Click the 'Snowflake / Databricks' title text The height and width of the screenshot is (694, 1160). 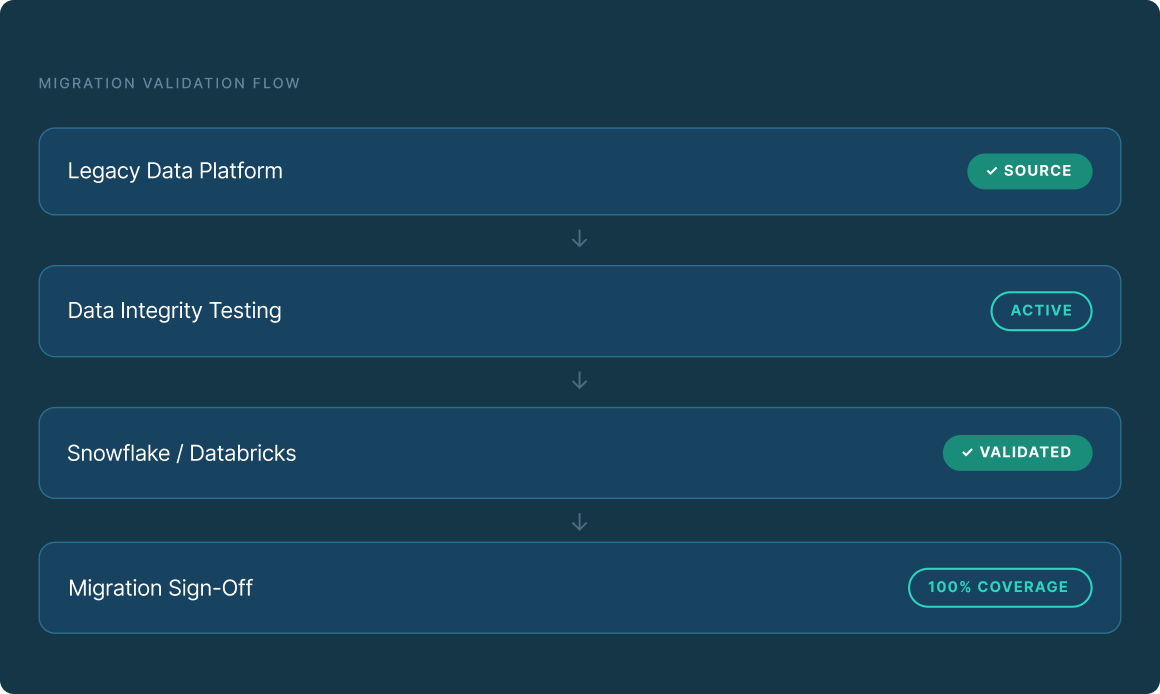click(182, 453)
